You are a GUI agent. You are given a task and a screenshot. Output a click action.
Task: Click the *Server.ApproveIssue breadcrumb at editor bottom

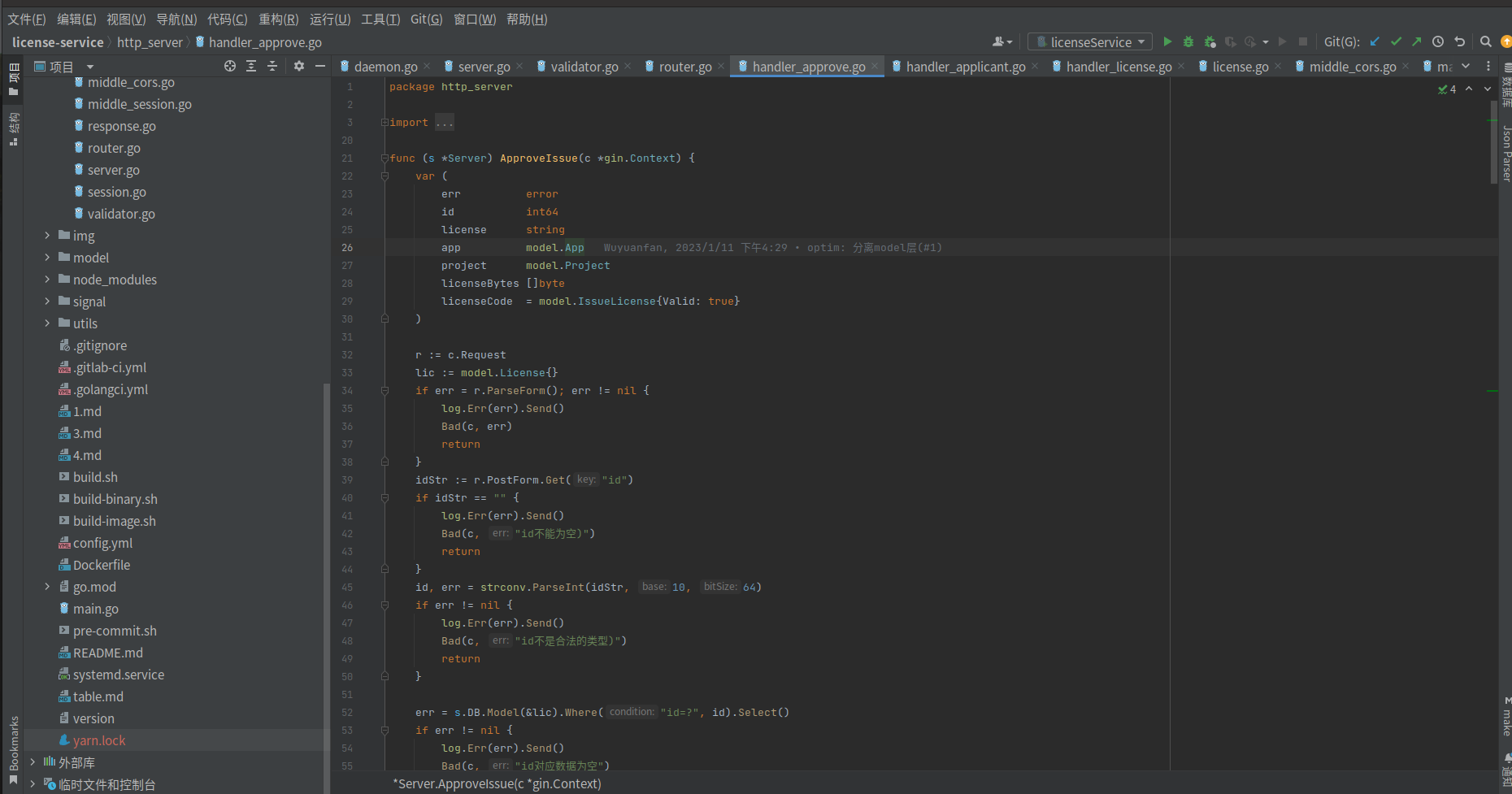coord(497,783)
